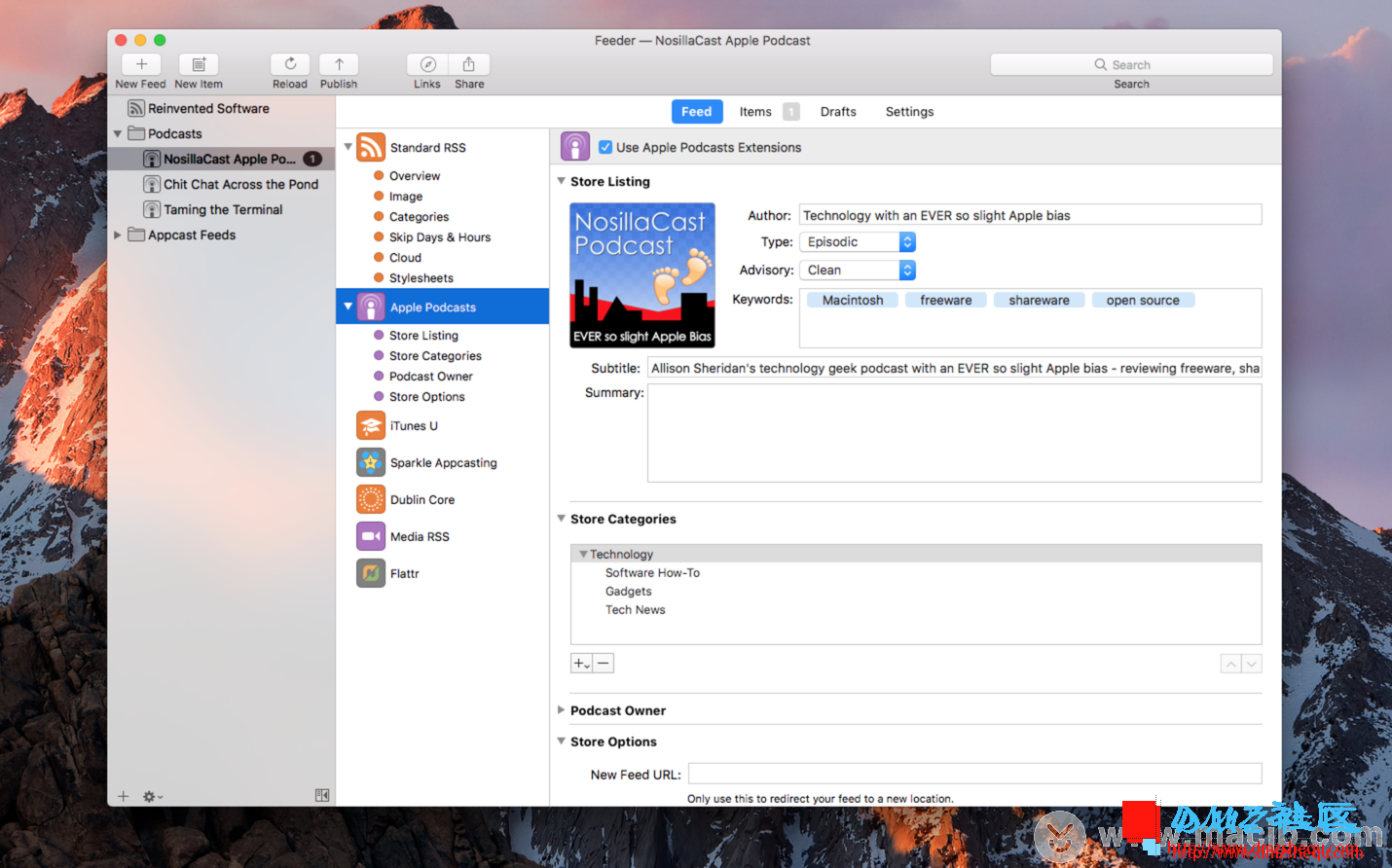Toggle the sidebar layout icon at bottom
Screen dimensions: 1392x868
point(322,795)
